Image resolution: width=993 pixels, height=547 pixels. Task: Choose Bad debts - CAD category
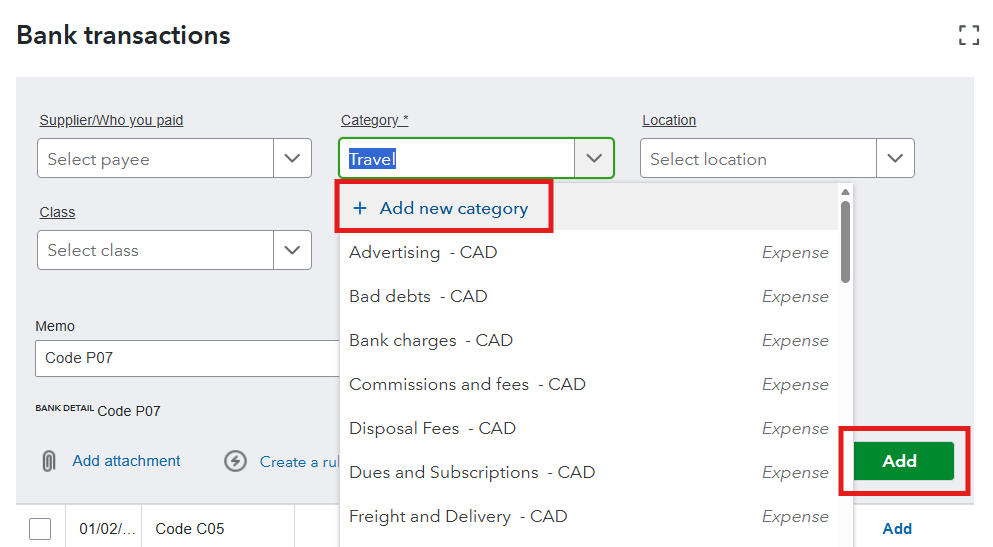click(x=418, y=296)
